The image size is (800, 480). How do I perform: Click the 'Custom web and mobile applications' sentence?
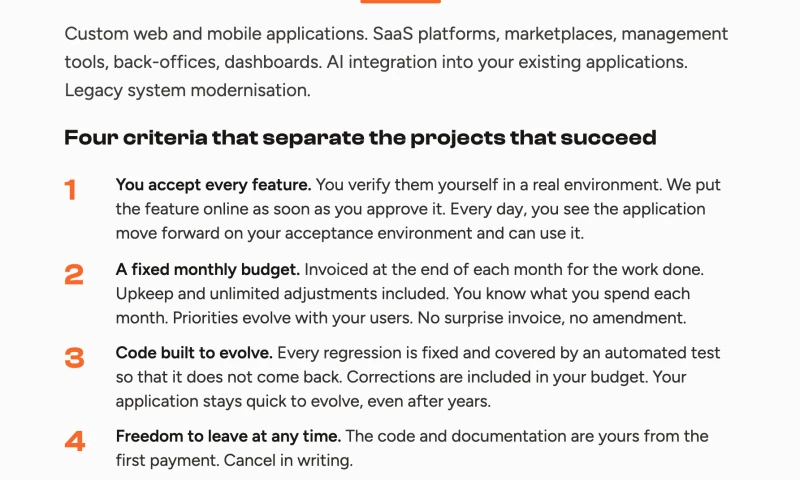[x=216, y=34]
